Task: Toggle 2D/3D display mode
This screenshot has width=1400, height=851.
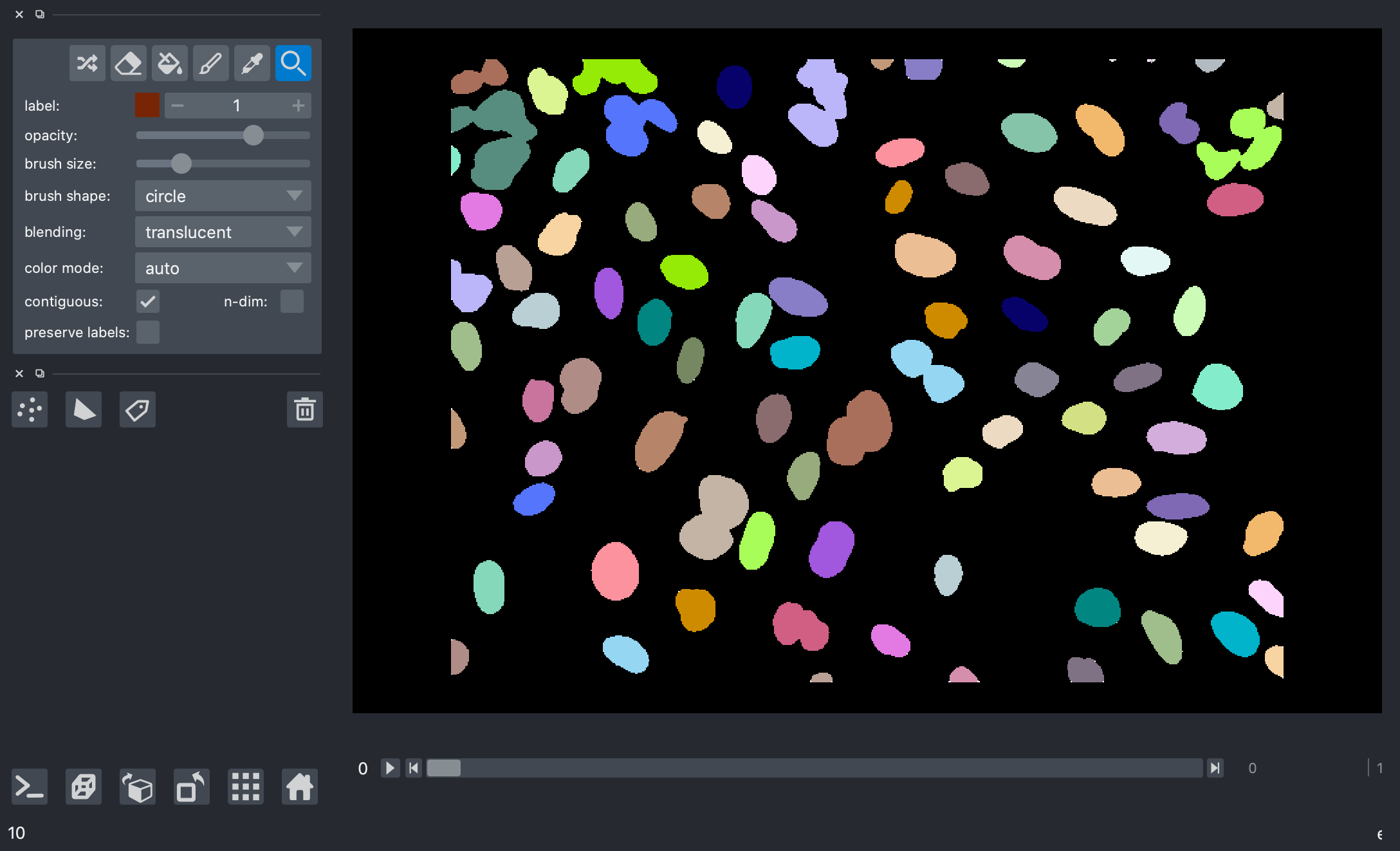Action: (83, 787)
